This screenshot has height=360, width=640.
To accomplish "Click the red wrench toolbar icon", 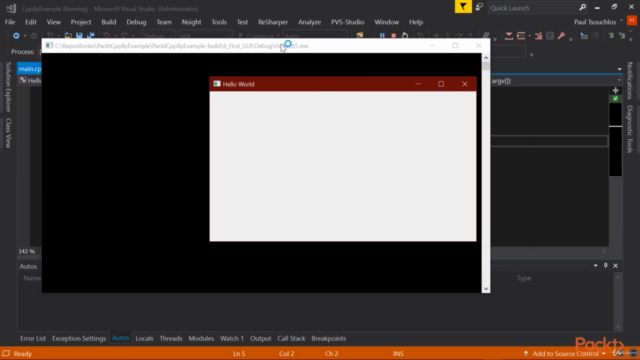I will pyautogui.click(x=562, y=36).
